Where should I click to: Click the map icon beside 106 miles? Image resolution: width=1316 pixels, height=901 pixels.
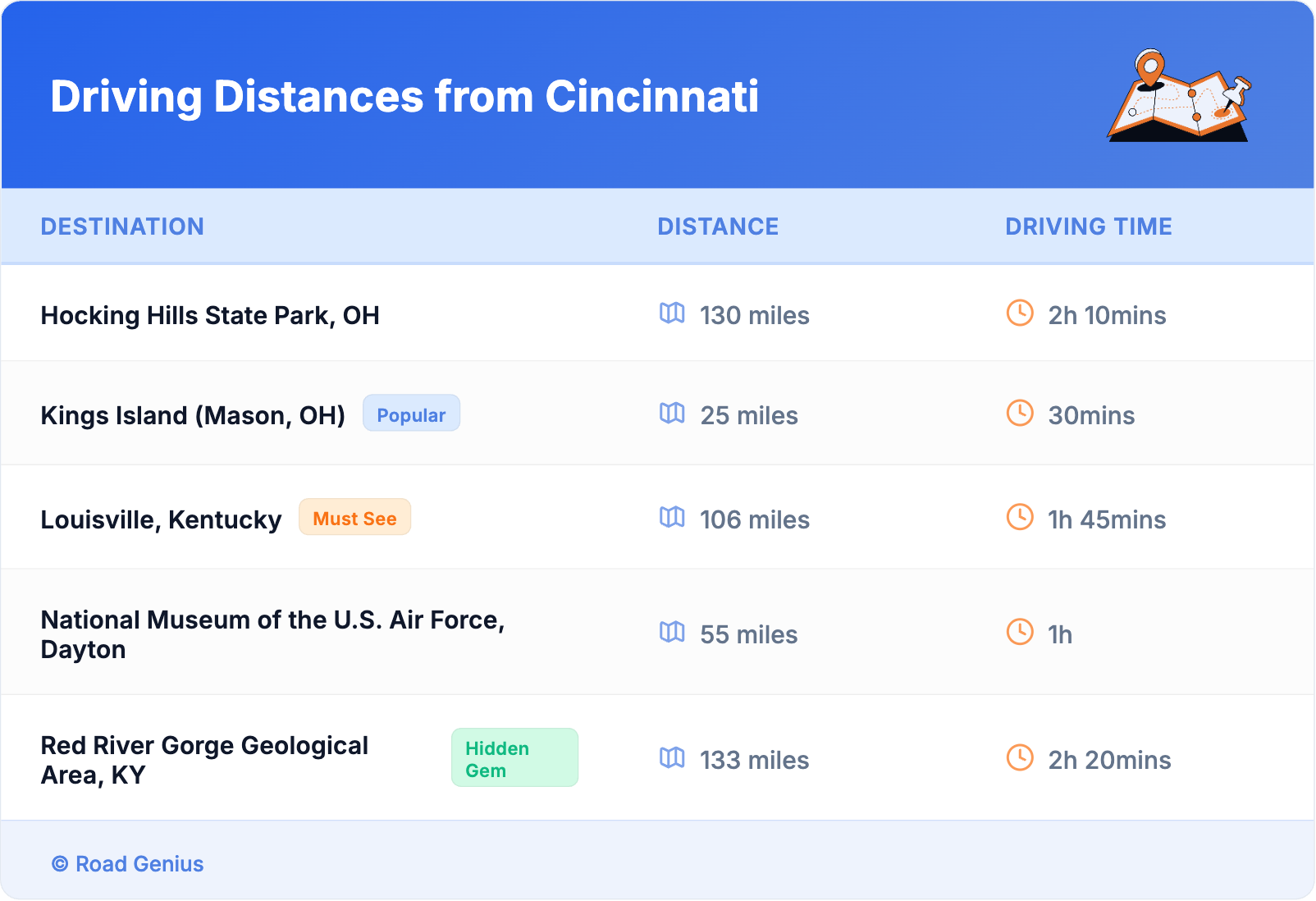click(x=672, y=518)
